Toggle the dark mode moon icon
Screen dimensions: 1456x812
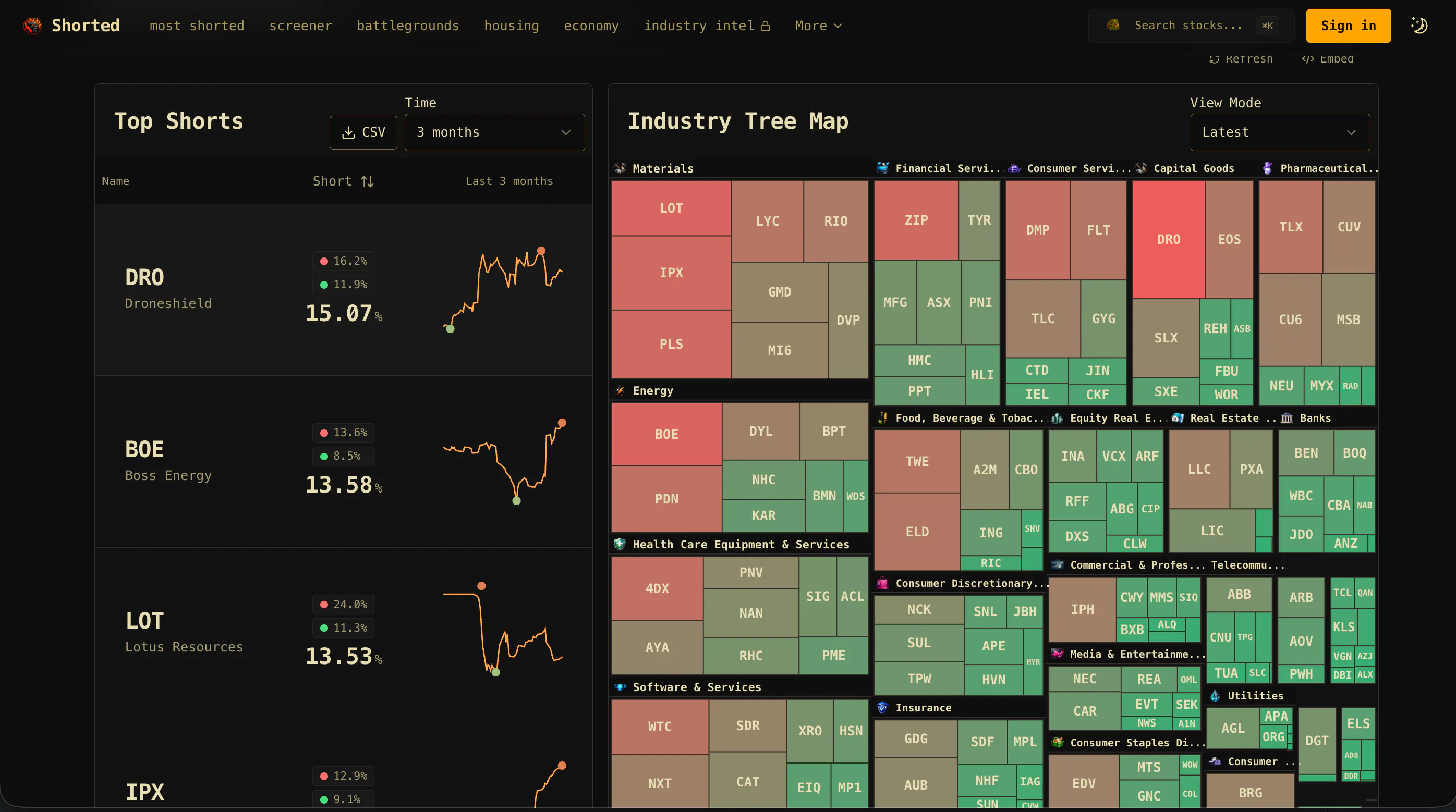coord(1418,26)
